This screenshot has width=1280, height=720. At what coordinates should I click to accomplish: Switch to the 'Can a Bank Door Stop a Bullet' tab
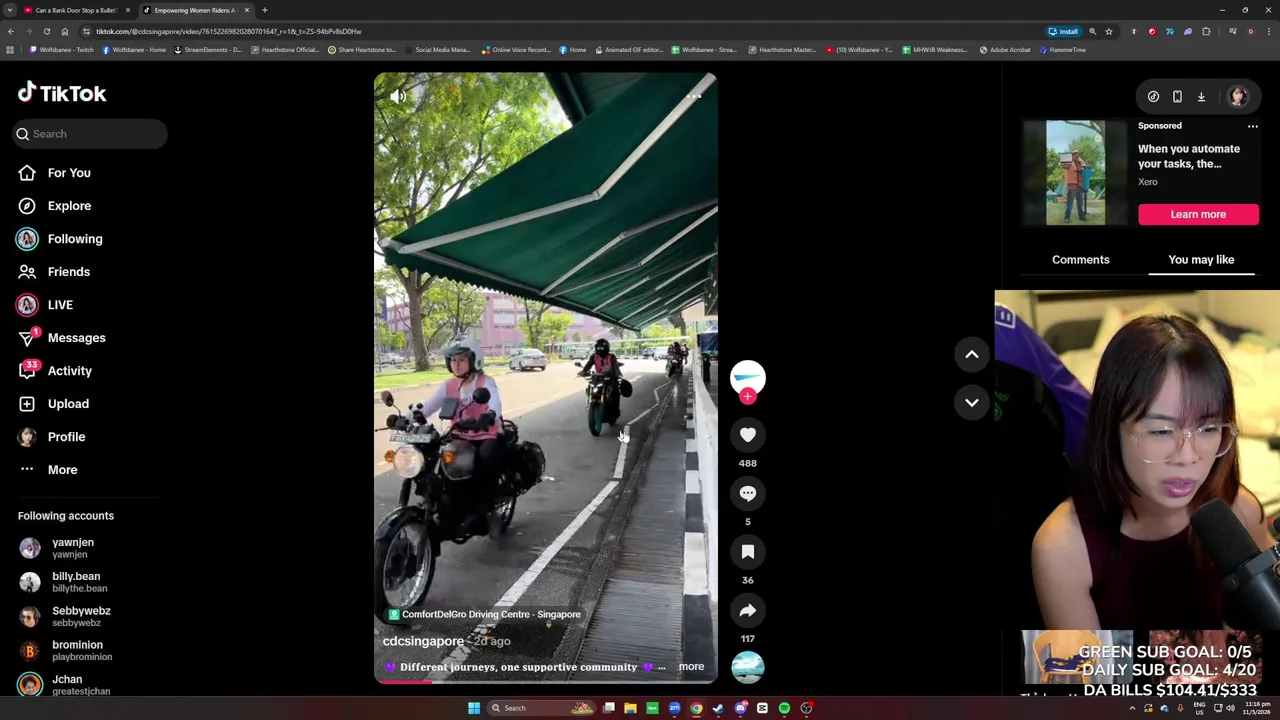coord(75,10)
